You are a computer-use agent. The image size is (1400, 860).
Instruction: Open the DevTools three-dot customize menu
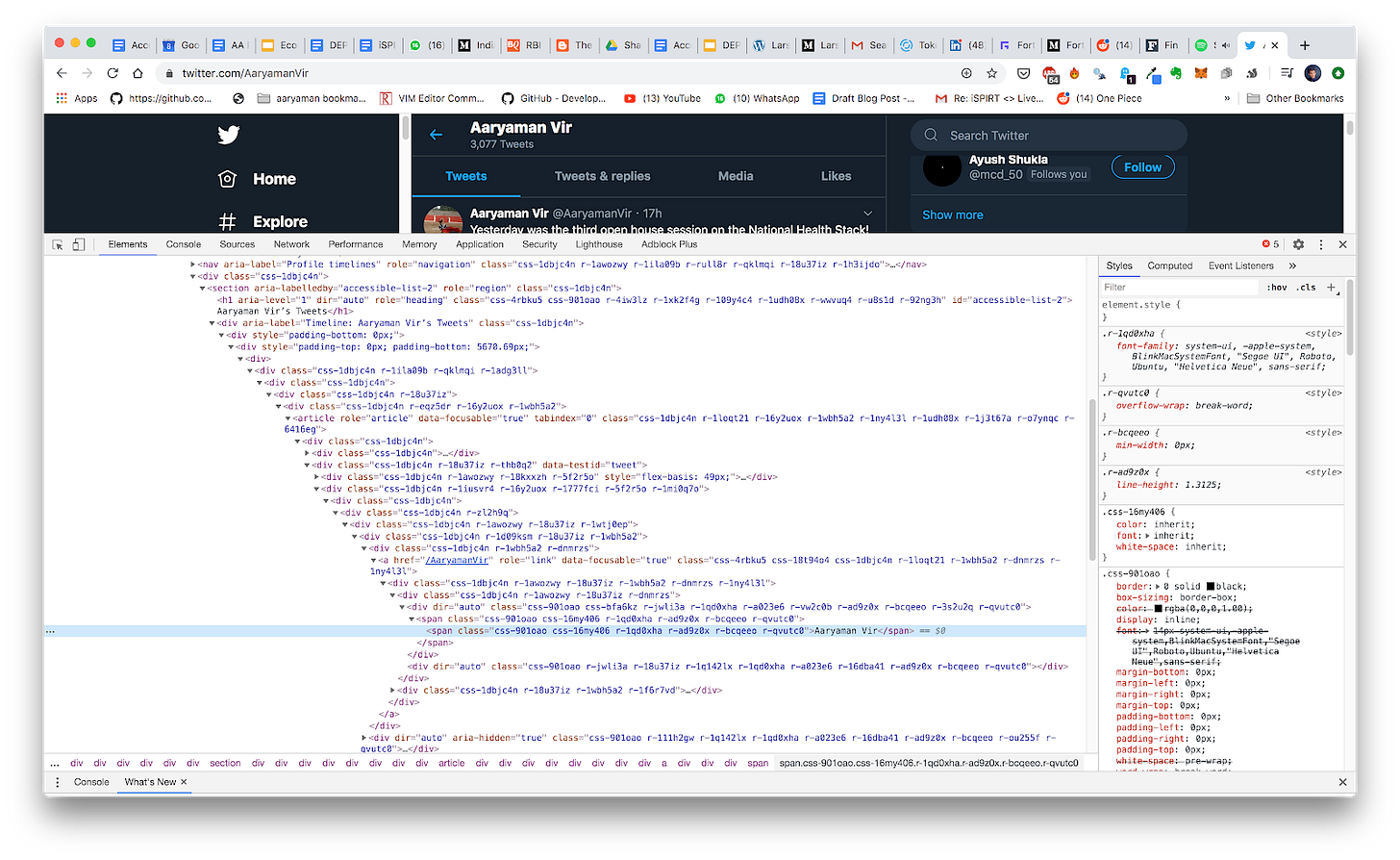[x=1321, y=244]
